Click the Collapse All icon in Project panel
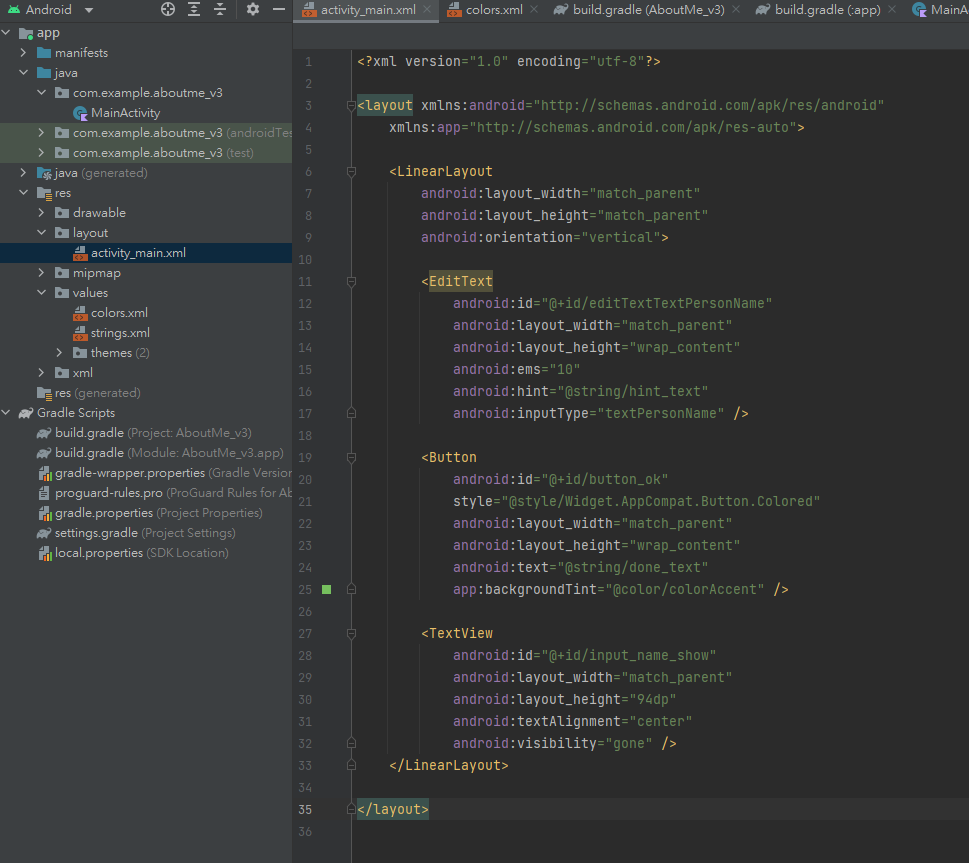This screenshot has width=969, height=863. click(x=220, y=9)
